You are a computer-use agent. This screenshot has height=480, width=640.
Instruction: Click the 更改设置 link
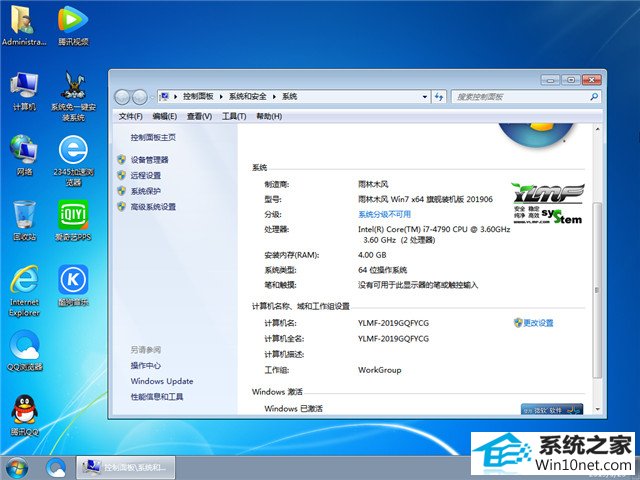tap(538, 323)
